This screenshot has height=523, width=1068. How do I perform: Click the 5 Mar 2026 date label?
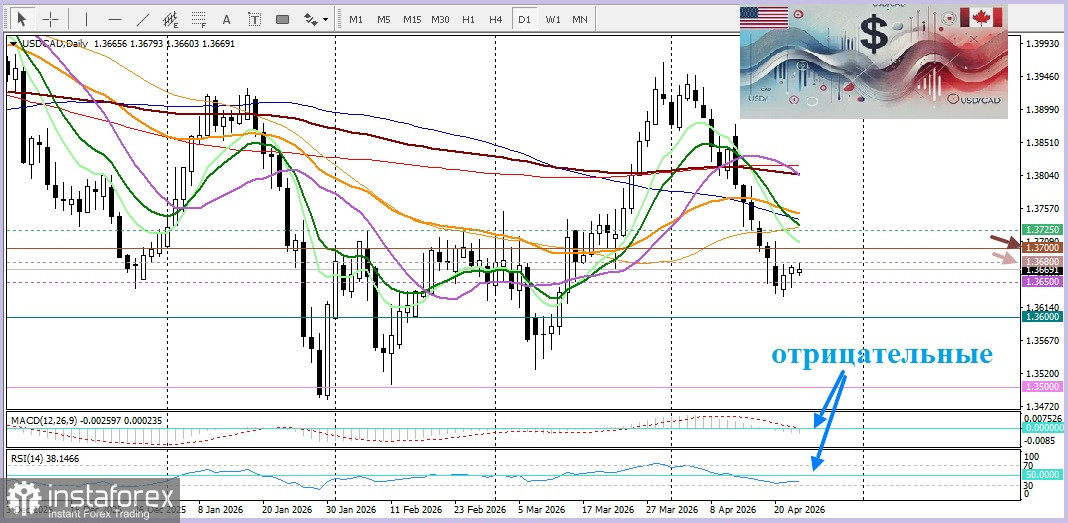tap(541, 509)
